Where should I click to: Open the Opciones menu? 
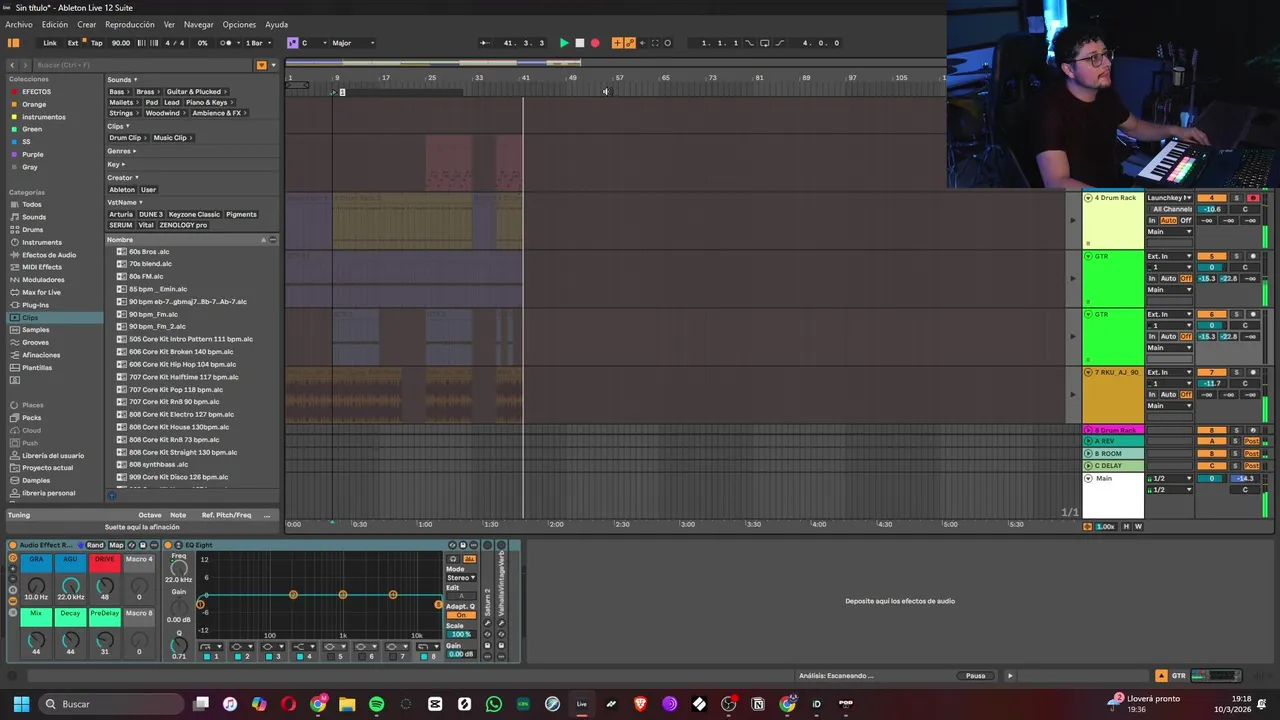click(239, 24)
